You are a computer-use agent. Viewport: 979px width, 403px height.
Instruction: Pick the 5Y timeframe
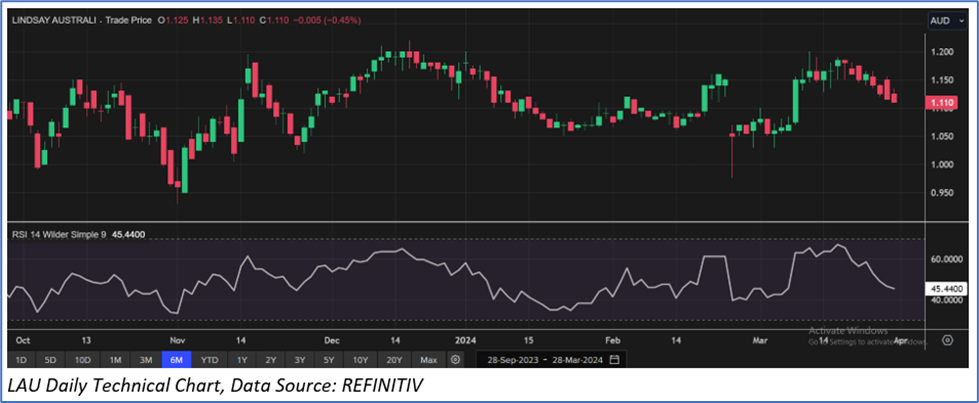tap(327, 359)
